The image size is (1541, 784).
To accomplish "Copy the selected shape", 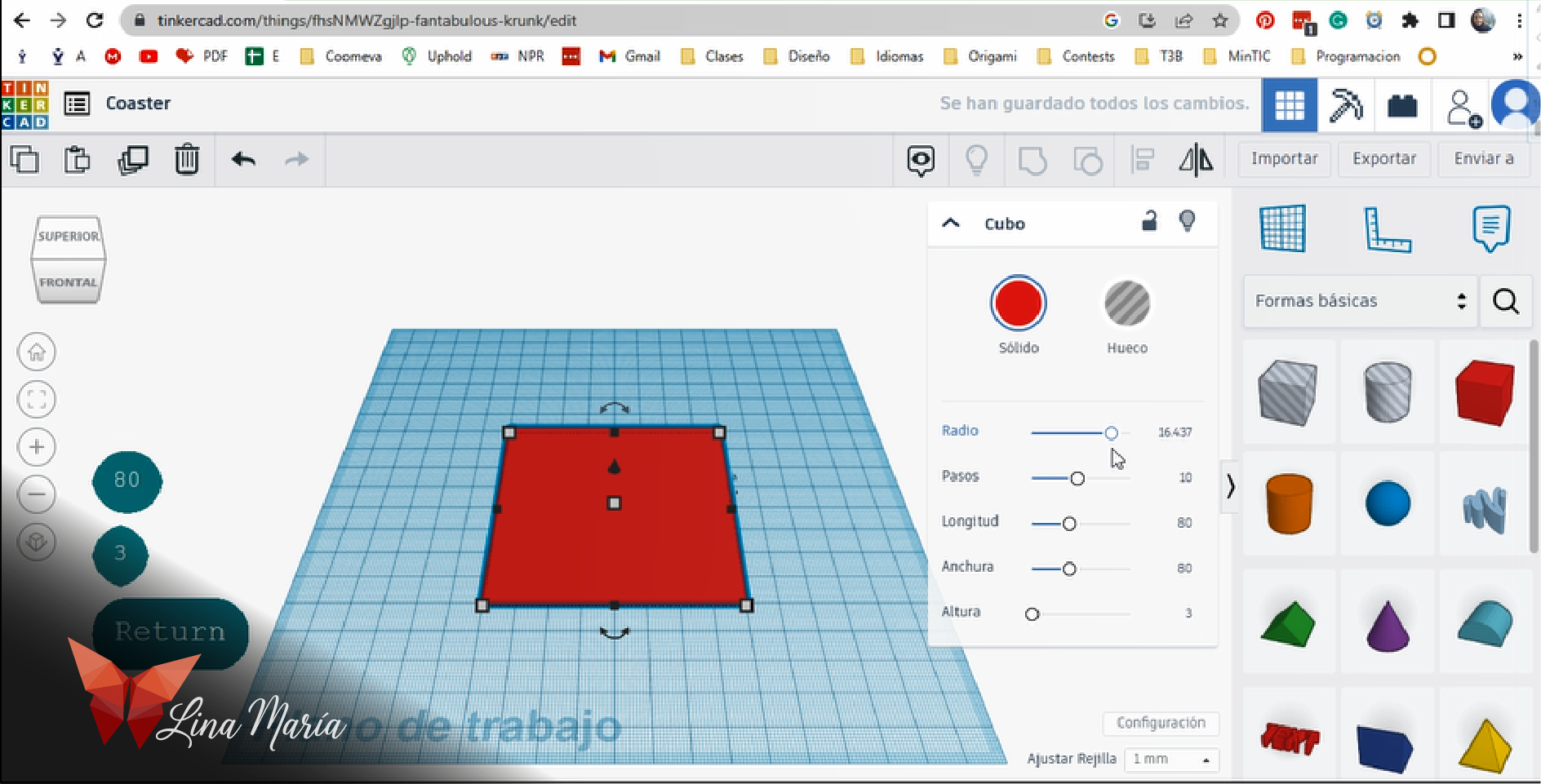I will (24, 159).
